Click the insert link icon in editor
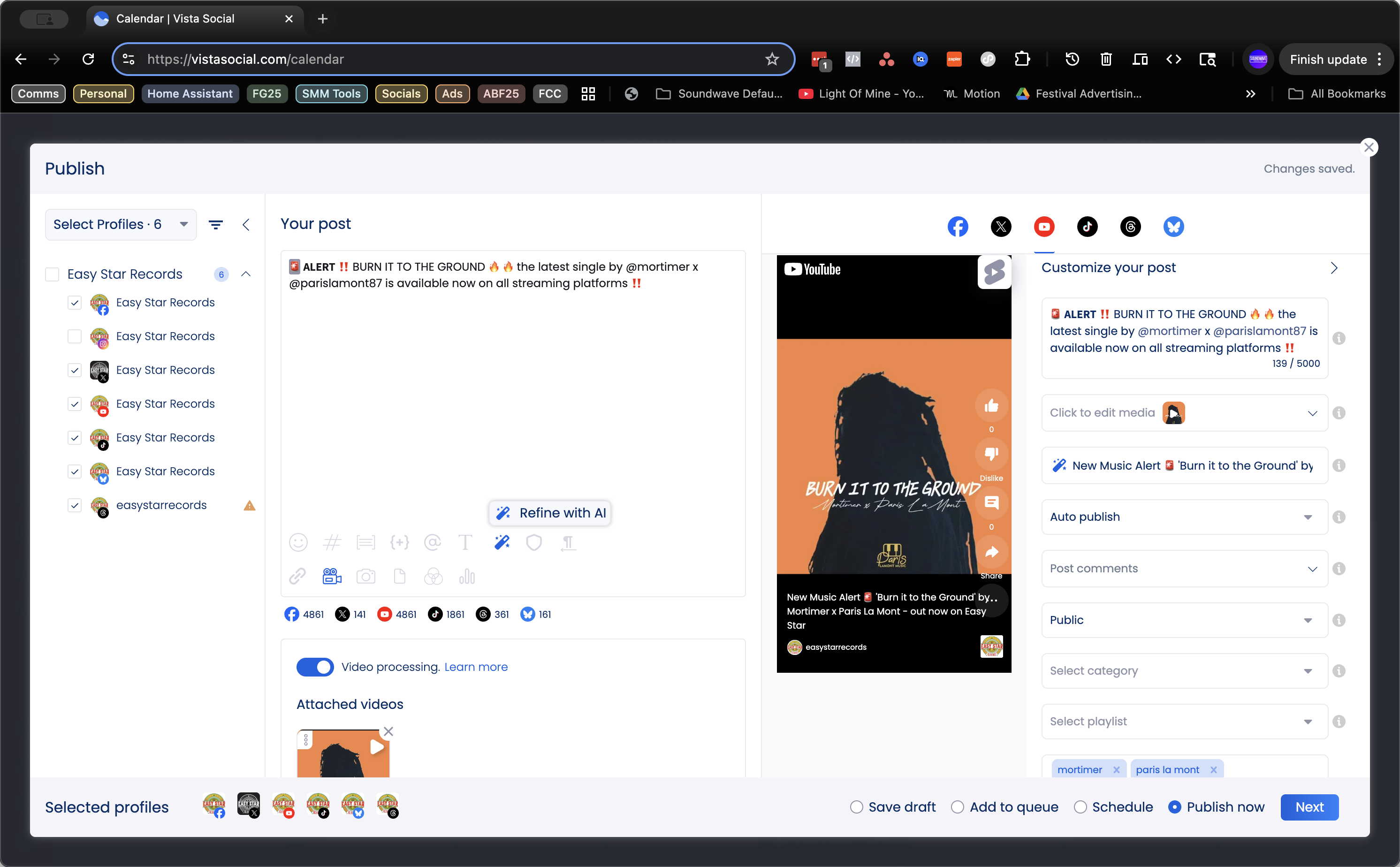This screenshot has height=867, width=1400. click(297, 576)
